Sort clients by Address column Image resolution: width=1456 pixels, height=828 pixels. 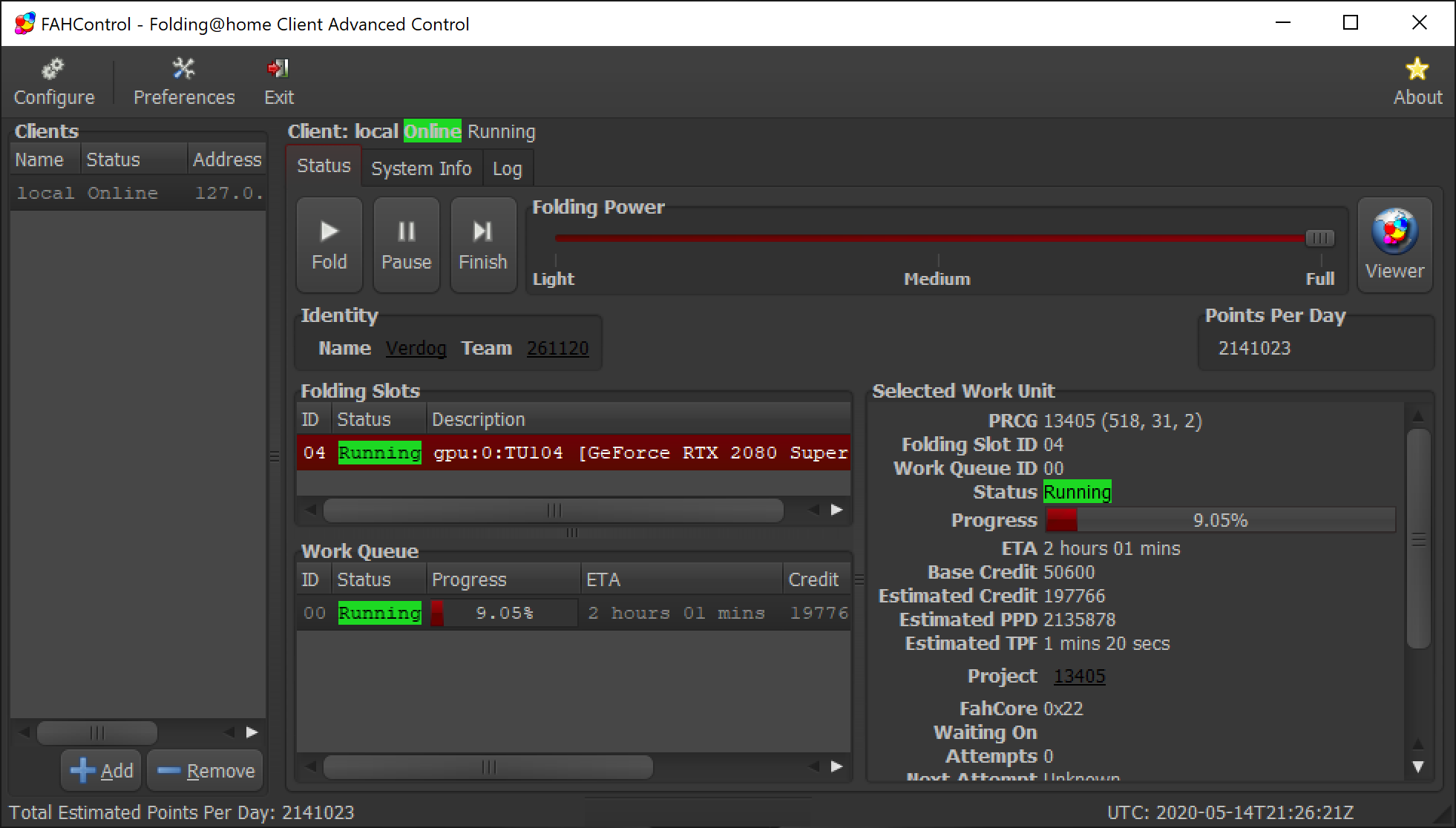click(x=226, y=160)
